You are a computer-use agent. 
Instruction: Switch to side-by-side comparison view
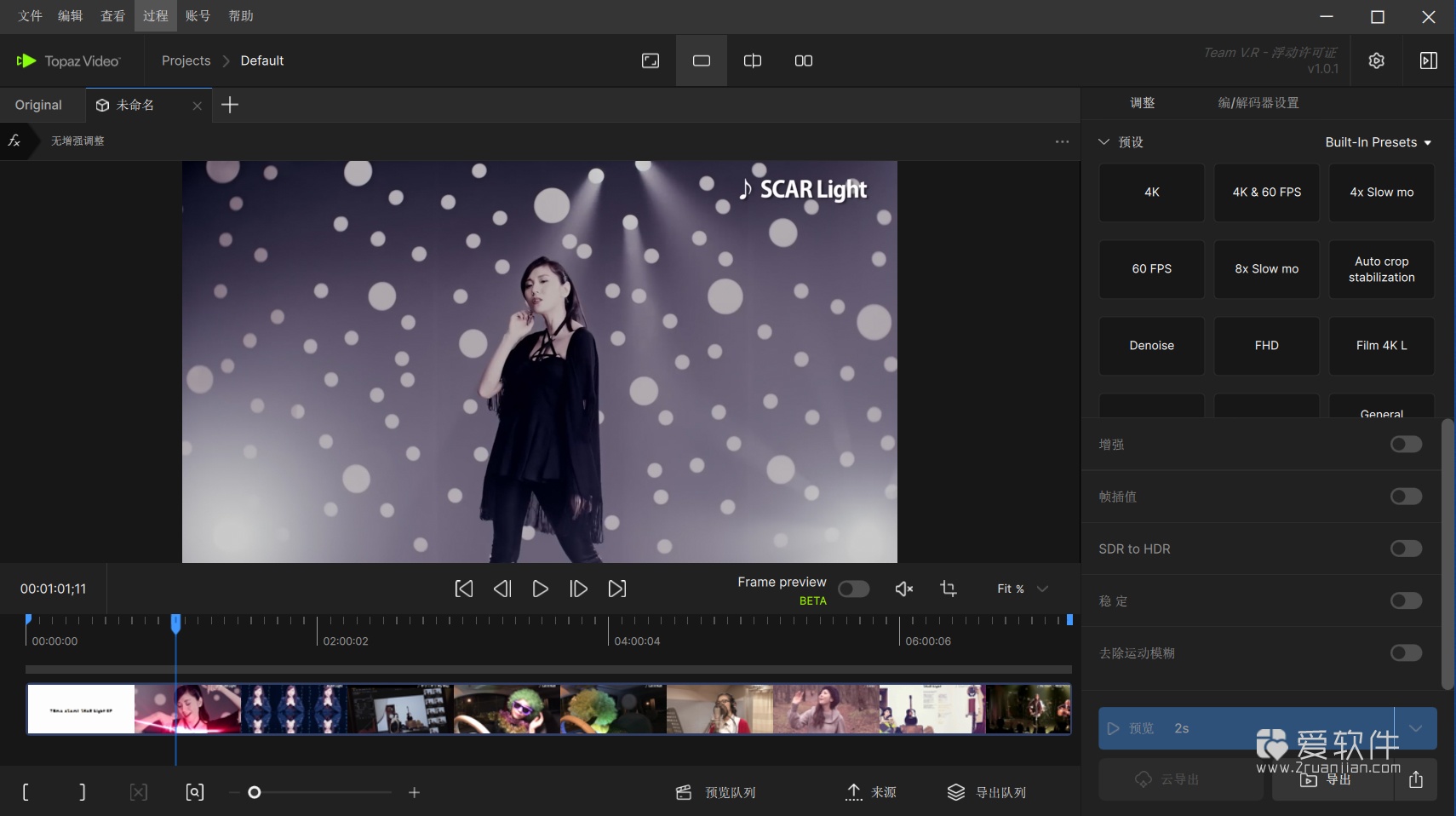click(803, 60)
